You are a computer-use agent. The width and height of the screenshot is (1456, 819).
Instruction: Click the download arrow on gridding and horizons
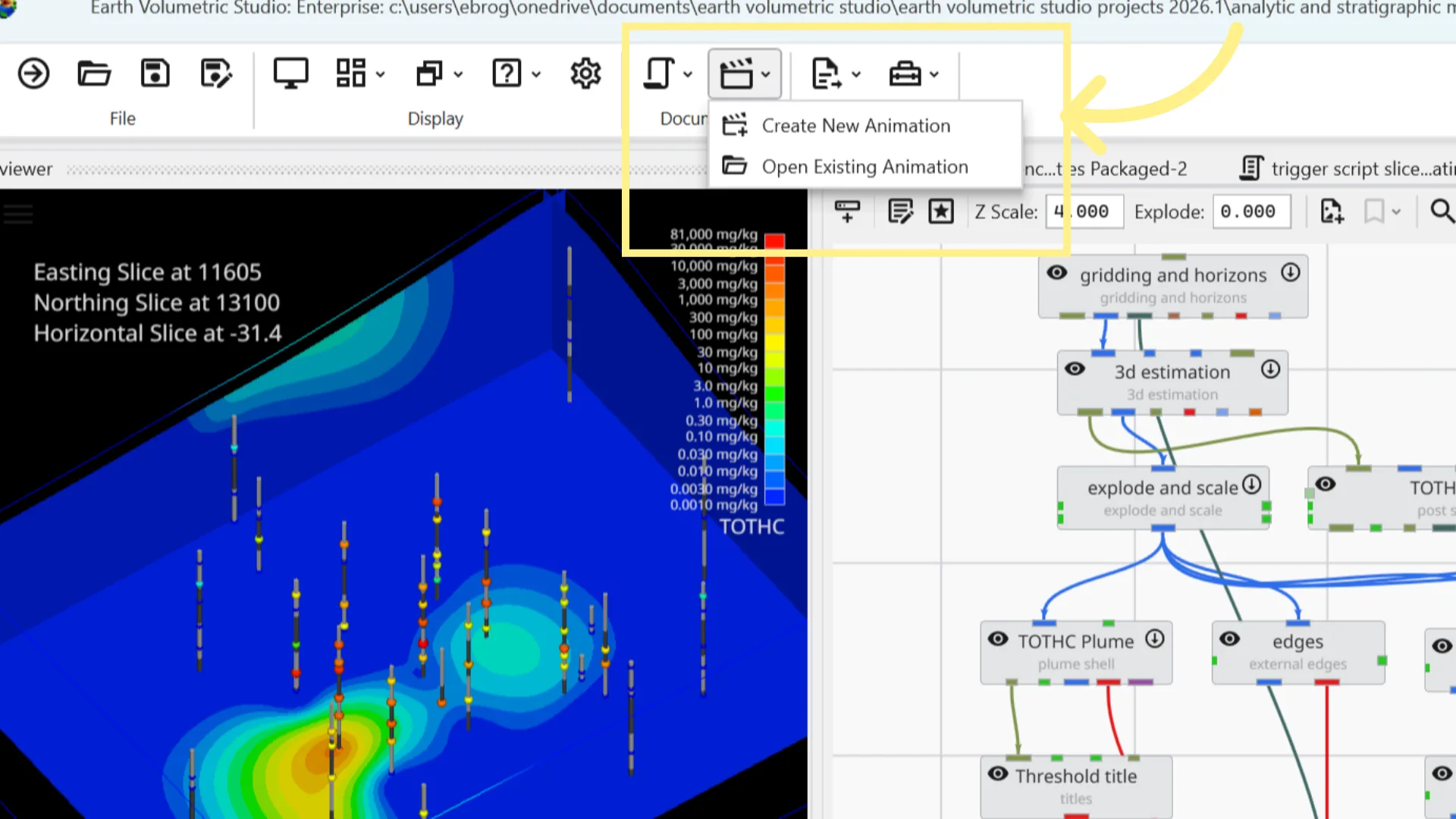tap(1291, 272)
